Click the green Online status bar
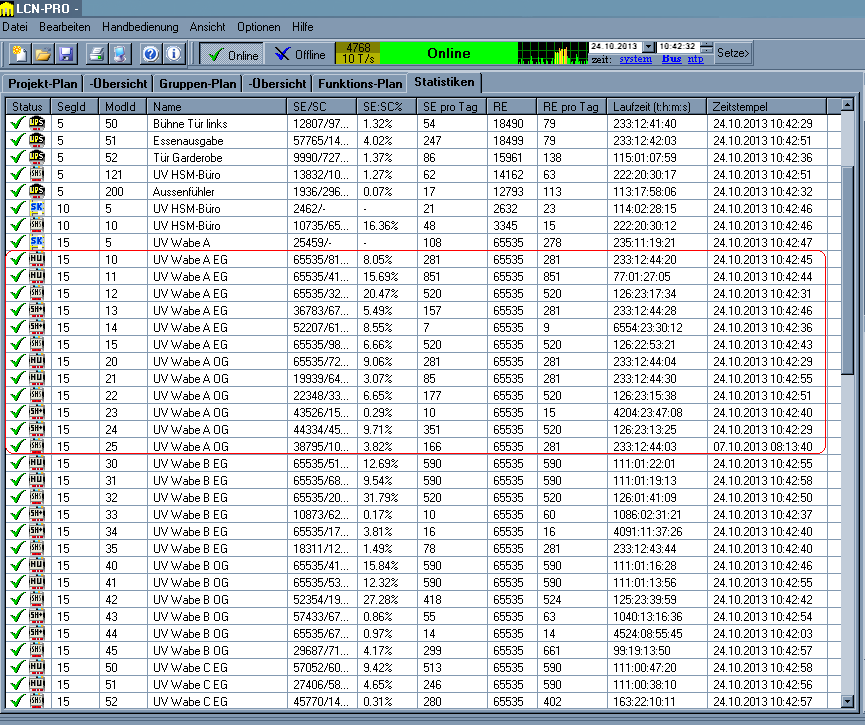Screen dimensions: 865x725 (x=448, y=53)
